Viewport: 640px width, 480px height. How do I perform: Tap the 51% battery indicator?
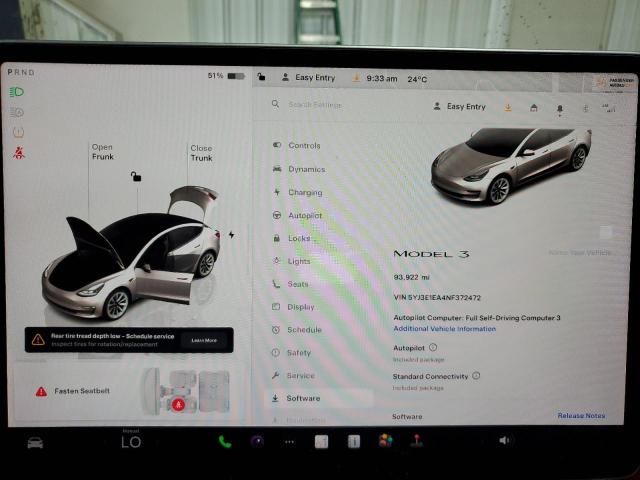pyautogui.click(x=226, y=76)
